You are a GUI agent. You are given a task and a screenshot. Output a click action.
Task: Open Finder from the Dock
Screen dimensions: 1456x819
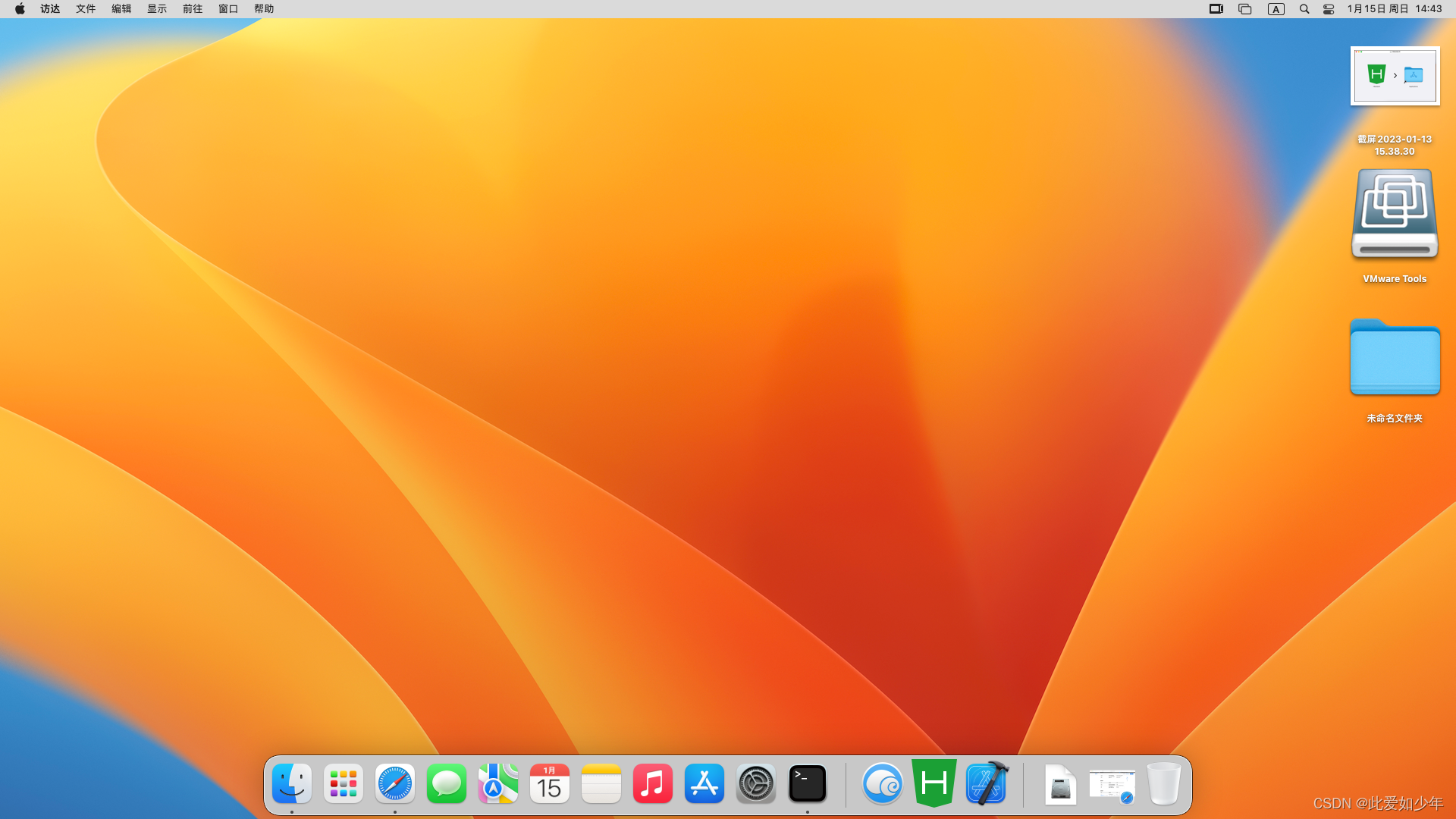(292, 783)
